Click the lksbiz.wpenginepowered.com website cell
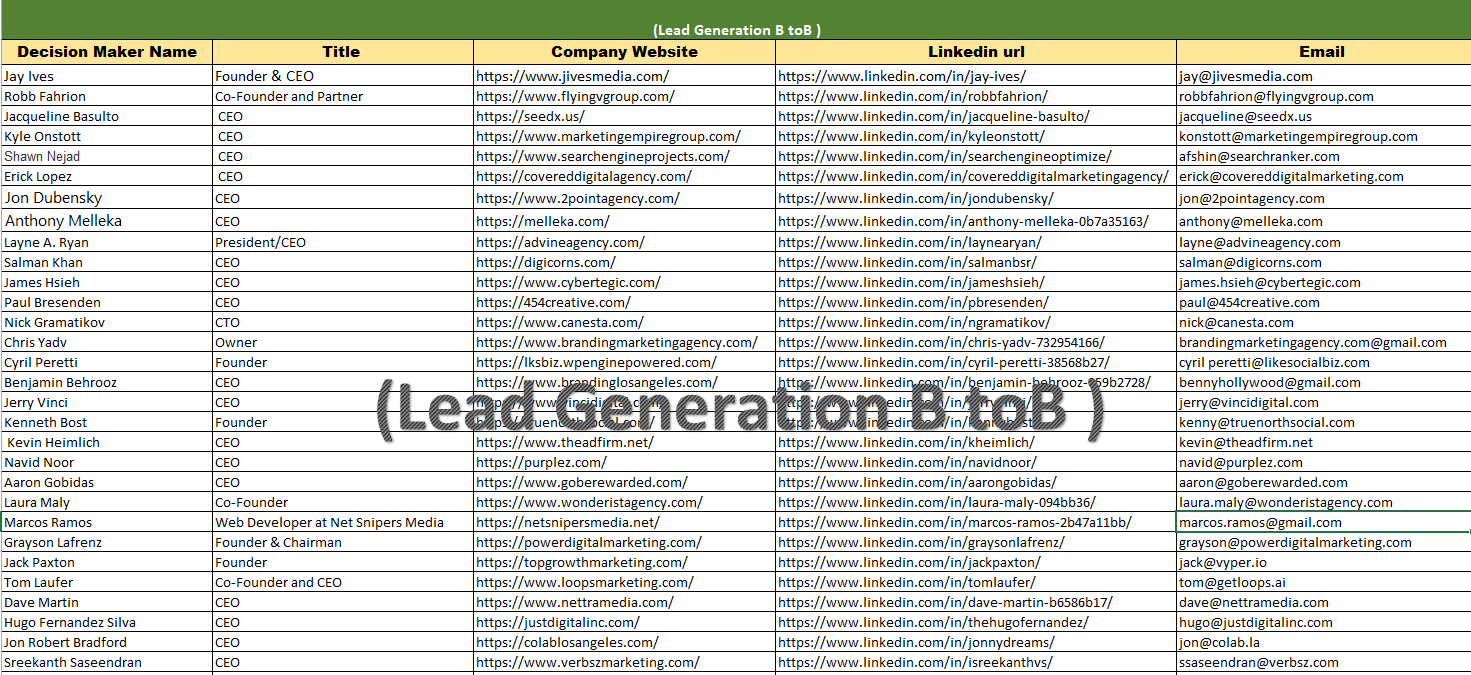Image resolution: width=1471 pixels, height=675 pixels. tap(625, 362)
